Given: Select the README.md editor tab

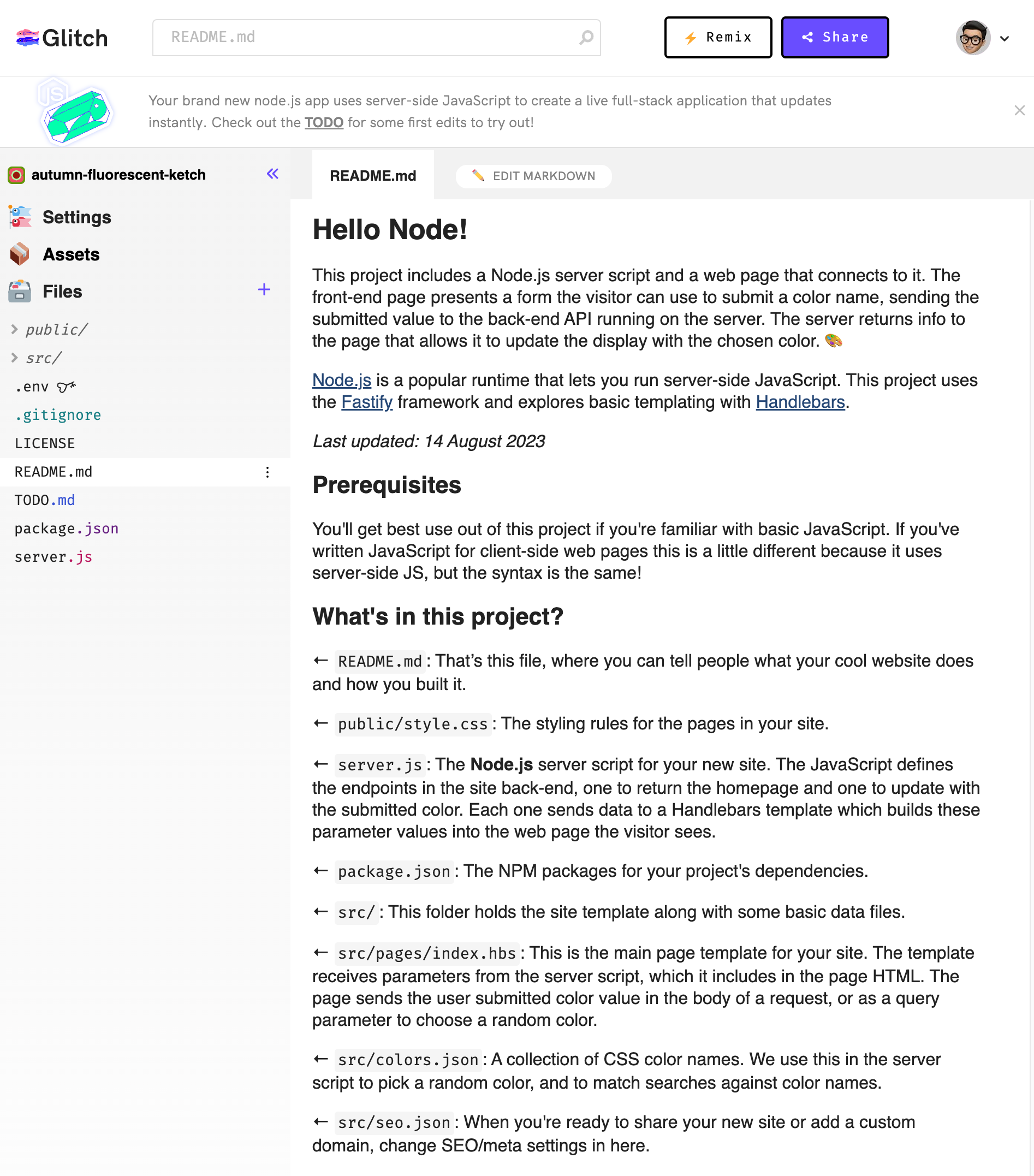Looking at the screenshot, I should (x=373, y=175).
